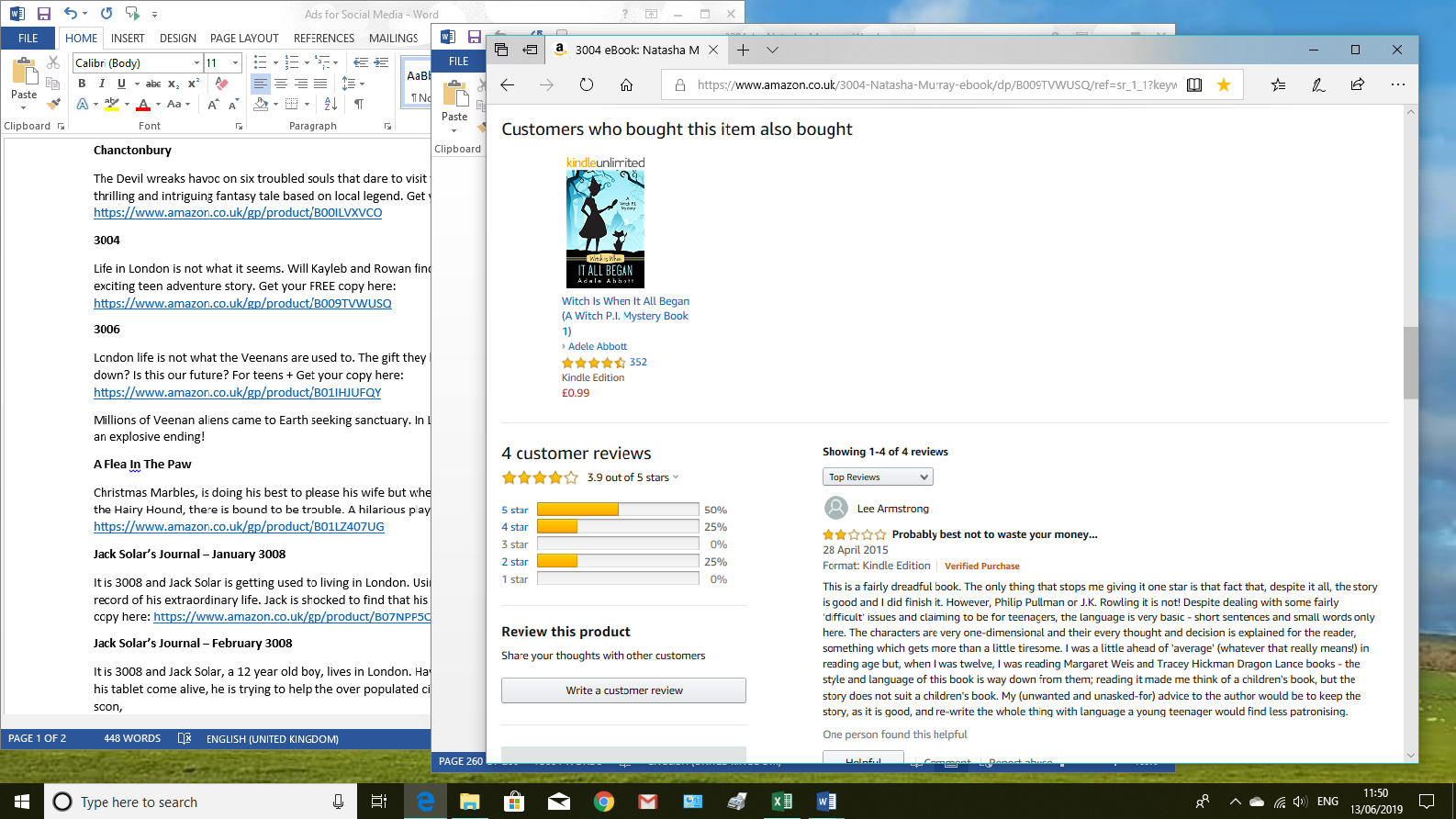Image resolution: width=1456 pixels, height=819 pixels.
Task: Click the Write a customer review button
Action: click(x=623, y=690)
